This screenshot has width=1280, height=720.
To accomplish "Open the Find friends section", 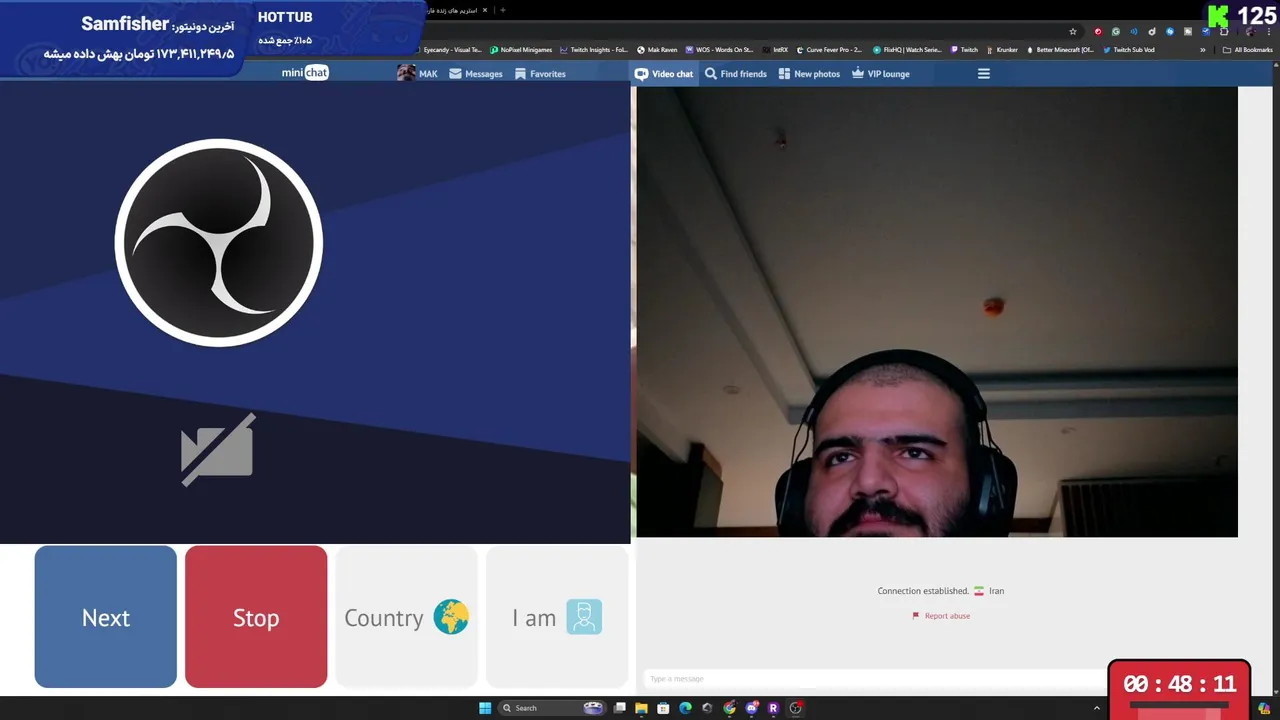I will click(x=736, y=73).
